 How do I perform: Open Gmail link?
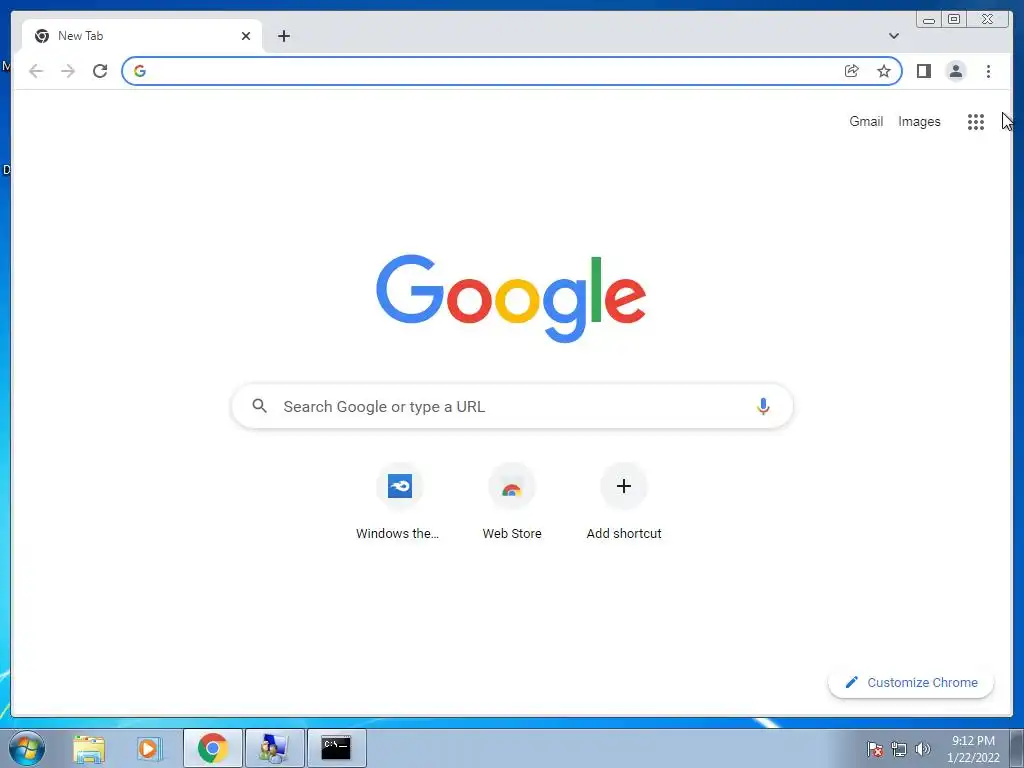tap(866, 121)
